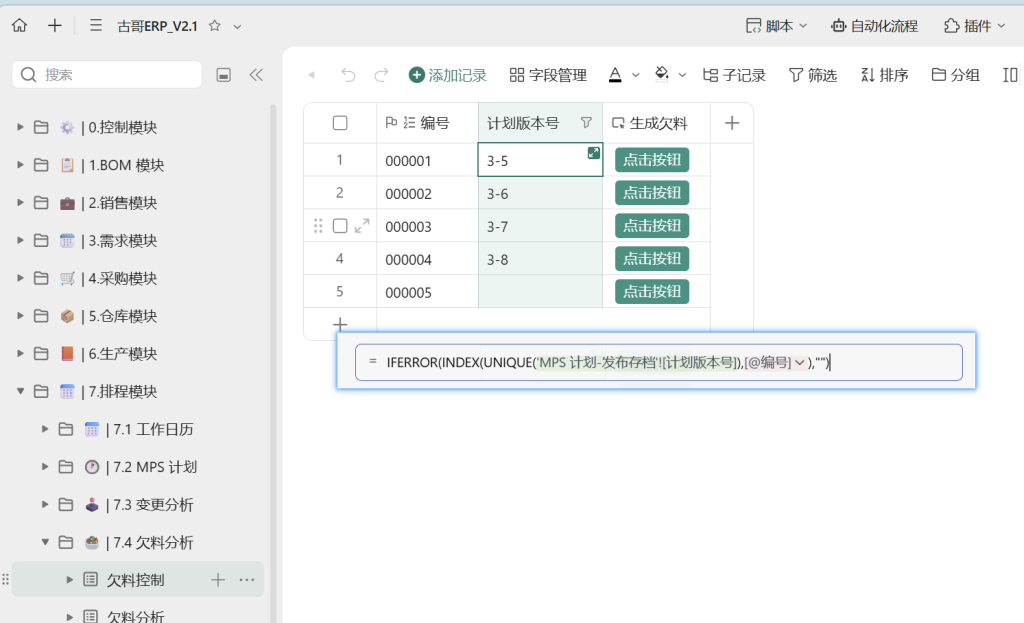Open 字段管理
The image size is (1024, 623).
(548, 75)
